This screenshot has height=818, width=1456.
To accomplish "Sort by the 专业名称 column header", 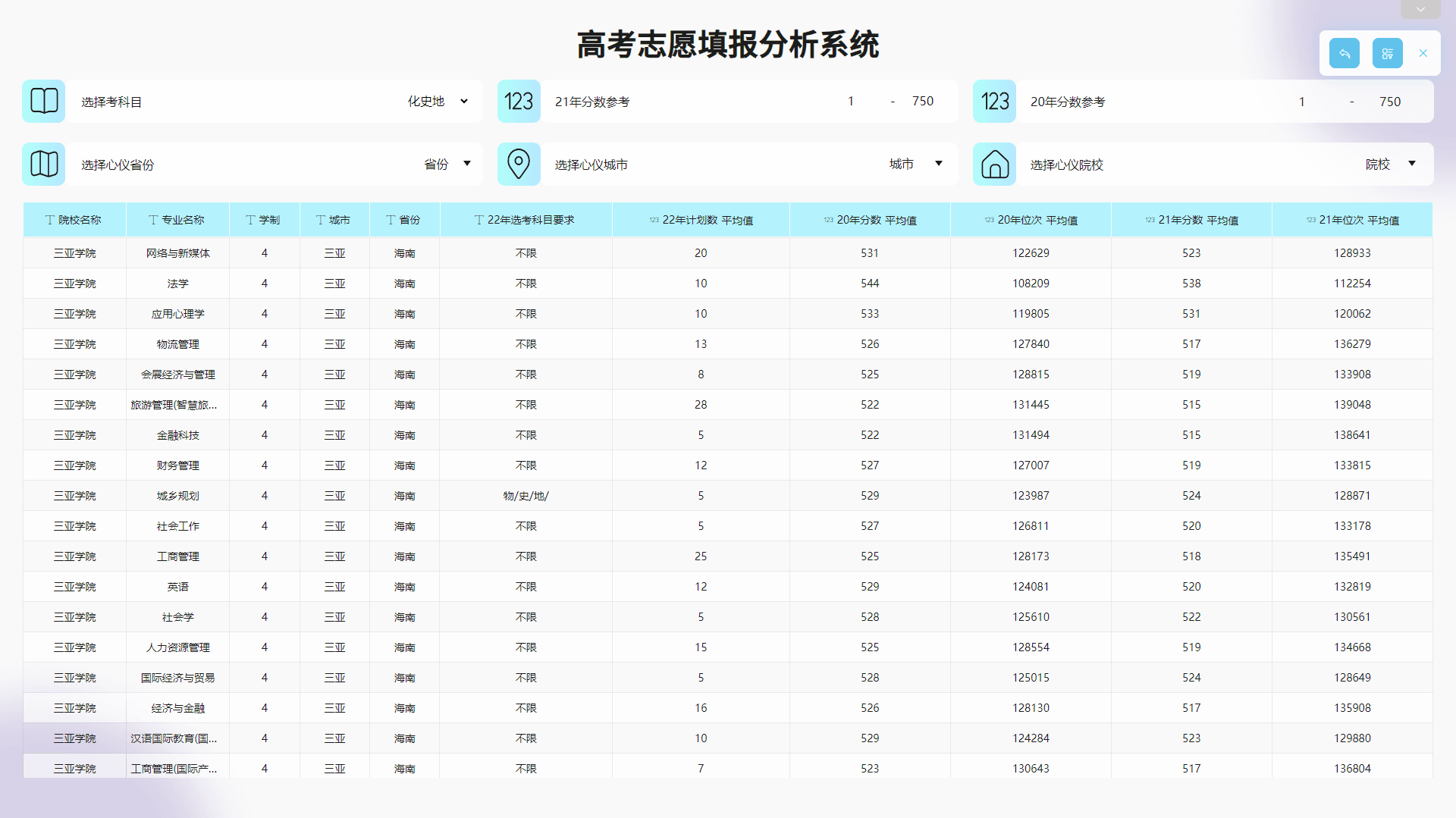I will (177, 220).
